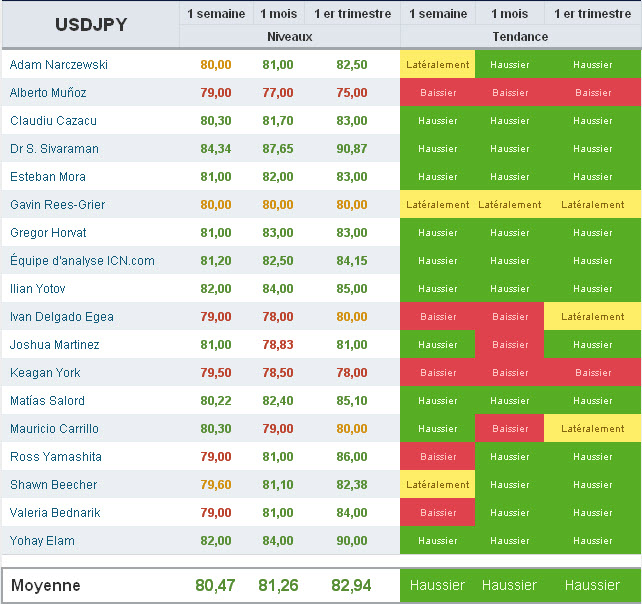Viewport: 642px width, 604px height.
Task: Click Dr S. Sivaraman's 84,34 value
Action: tap(216, 149)
